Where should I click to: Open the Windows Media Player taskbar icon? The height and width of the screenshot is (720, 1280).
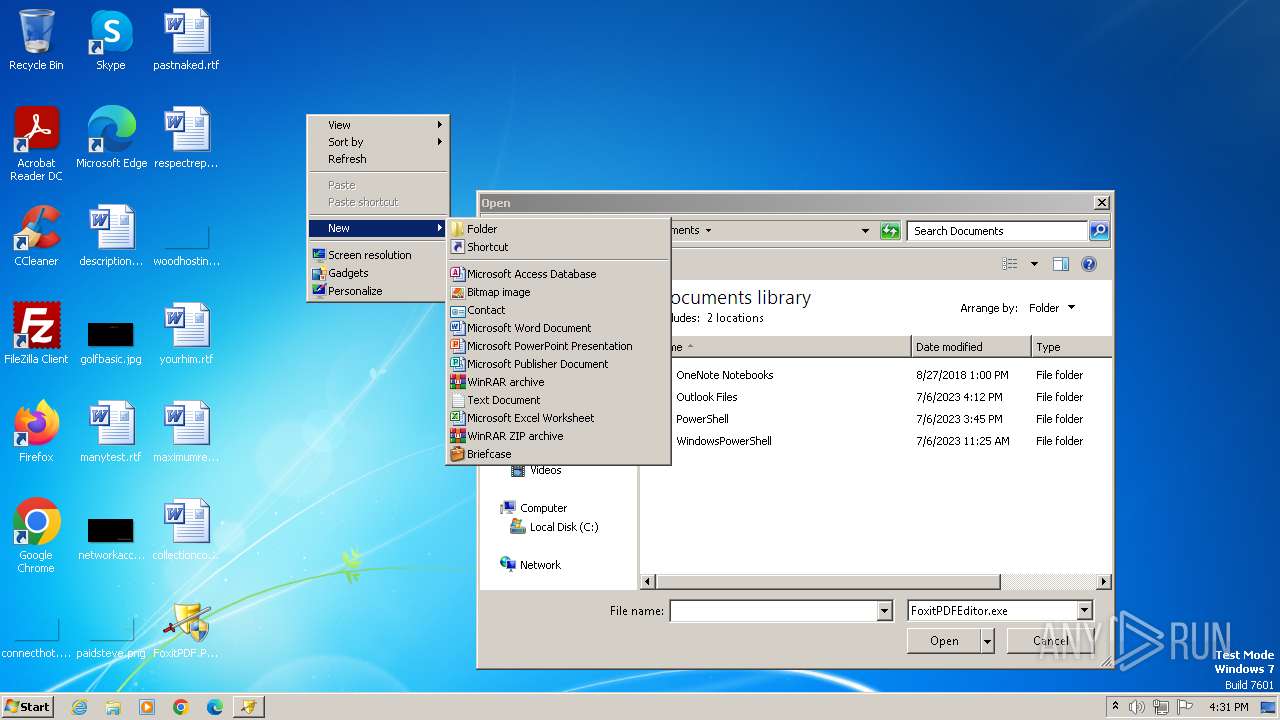click(147, 707)
